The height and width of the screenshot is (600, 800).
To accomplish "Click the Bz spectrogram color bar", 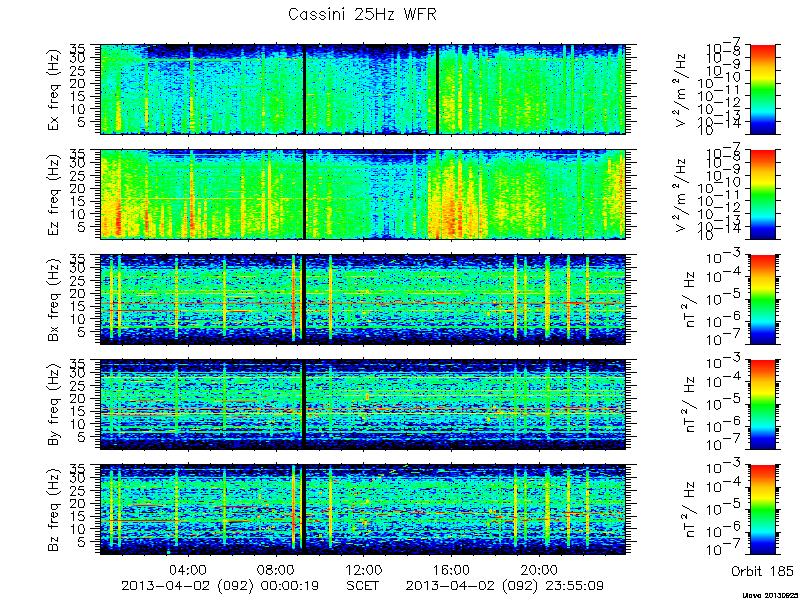I will [x=762, y=510].
